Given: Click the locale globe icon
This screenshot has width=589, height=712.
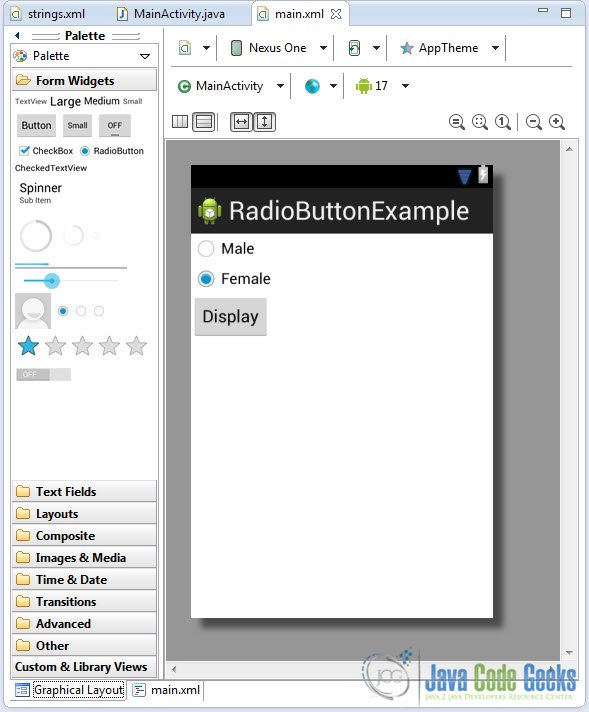Looking at the screenshot, I should coord(312,86).
